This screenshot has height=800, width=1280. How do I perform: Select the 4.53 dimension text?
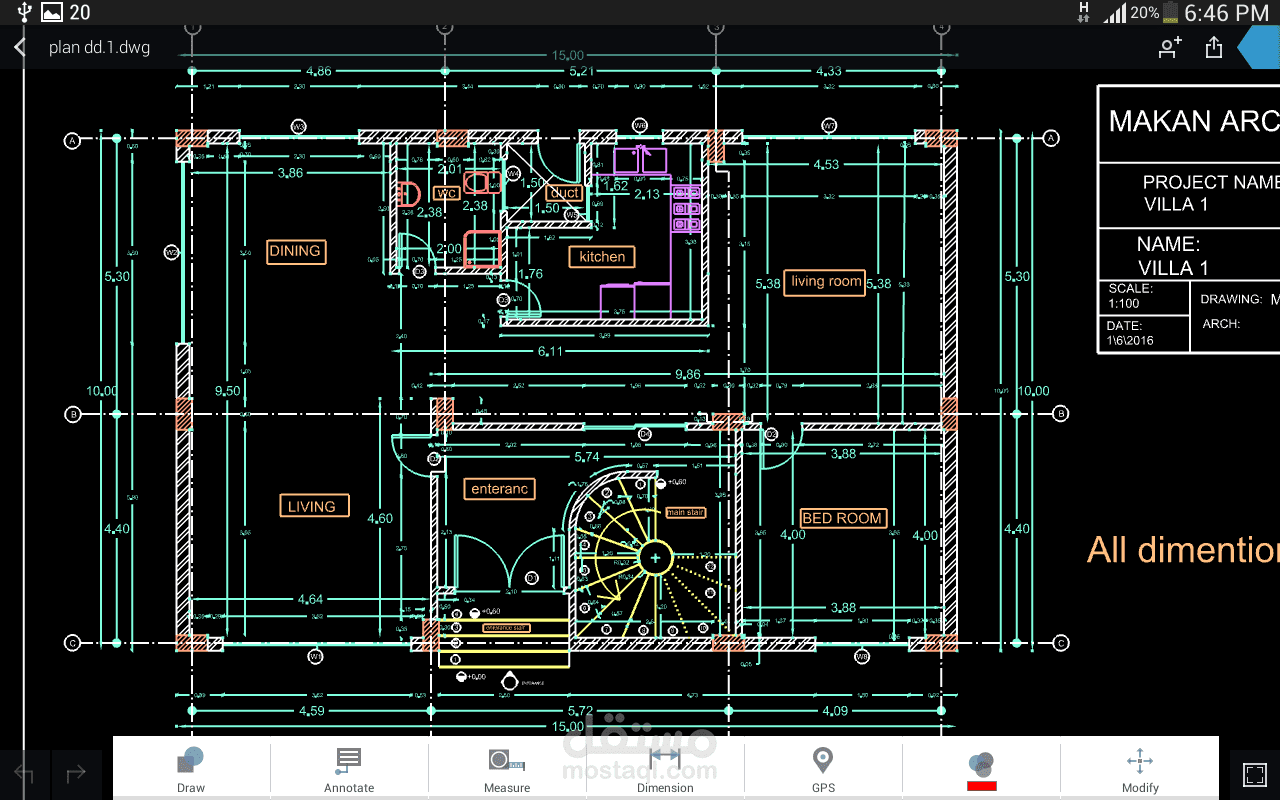(826, 164)
